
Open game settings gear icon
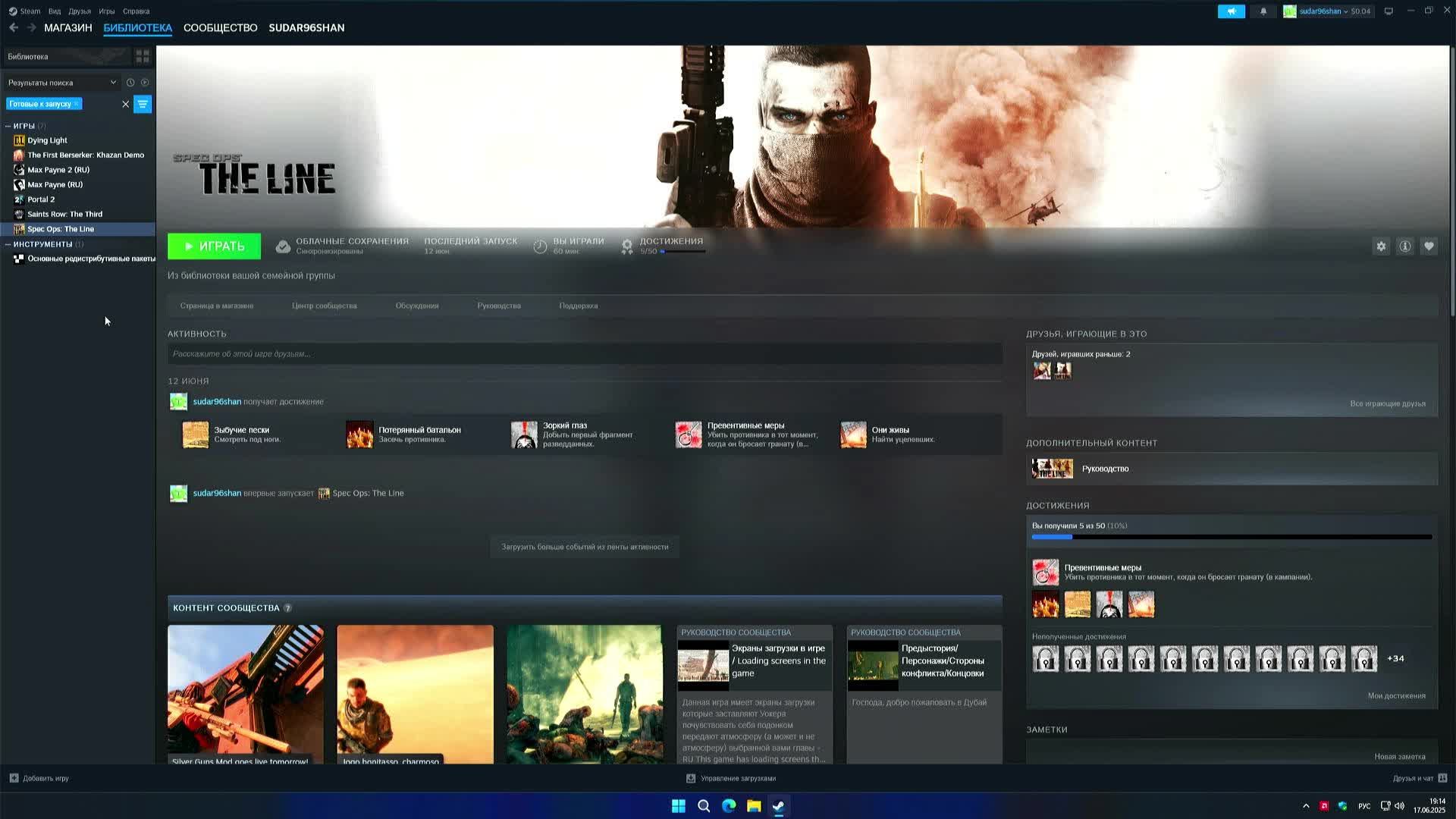click(1381, 246)
